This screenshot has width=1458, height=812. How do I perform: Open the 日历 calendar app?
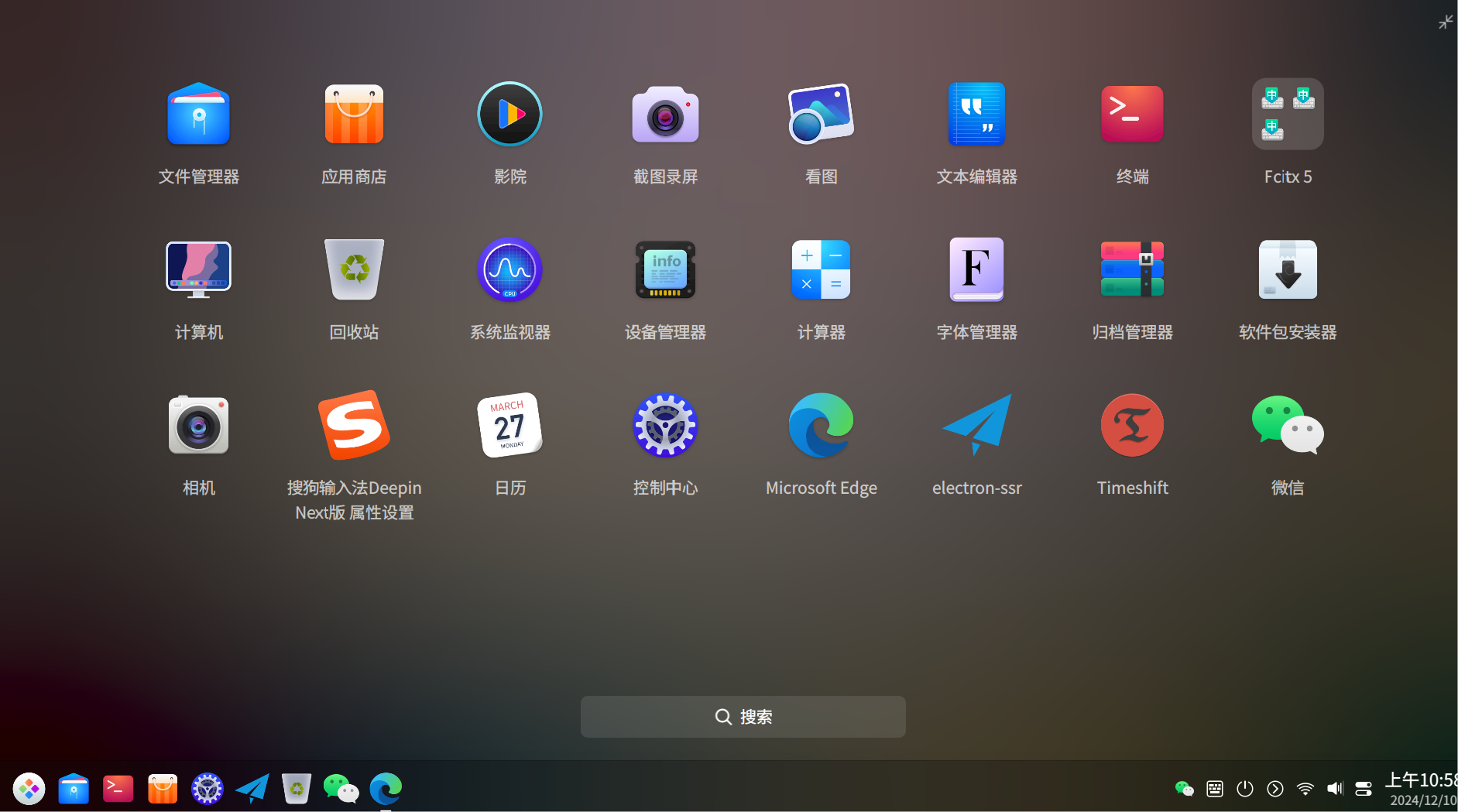pos(509,425)
